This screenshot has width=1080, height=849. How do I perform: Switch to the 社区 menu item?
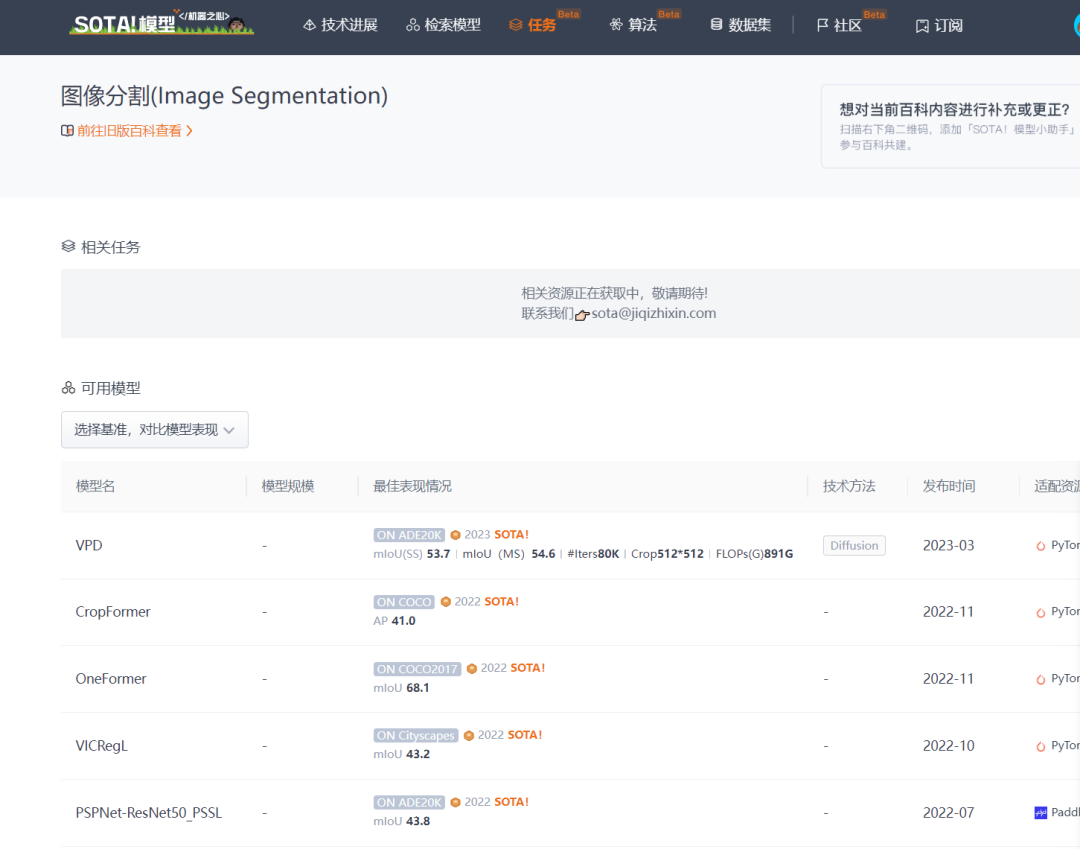click(x=845, y=25)
